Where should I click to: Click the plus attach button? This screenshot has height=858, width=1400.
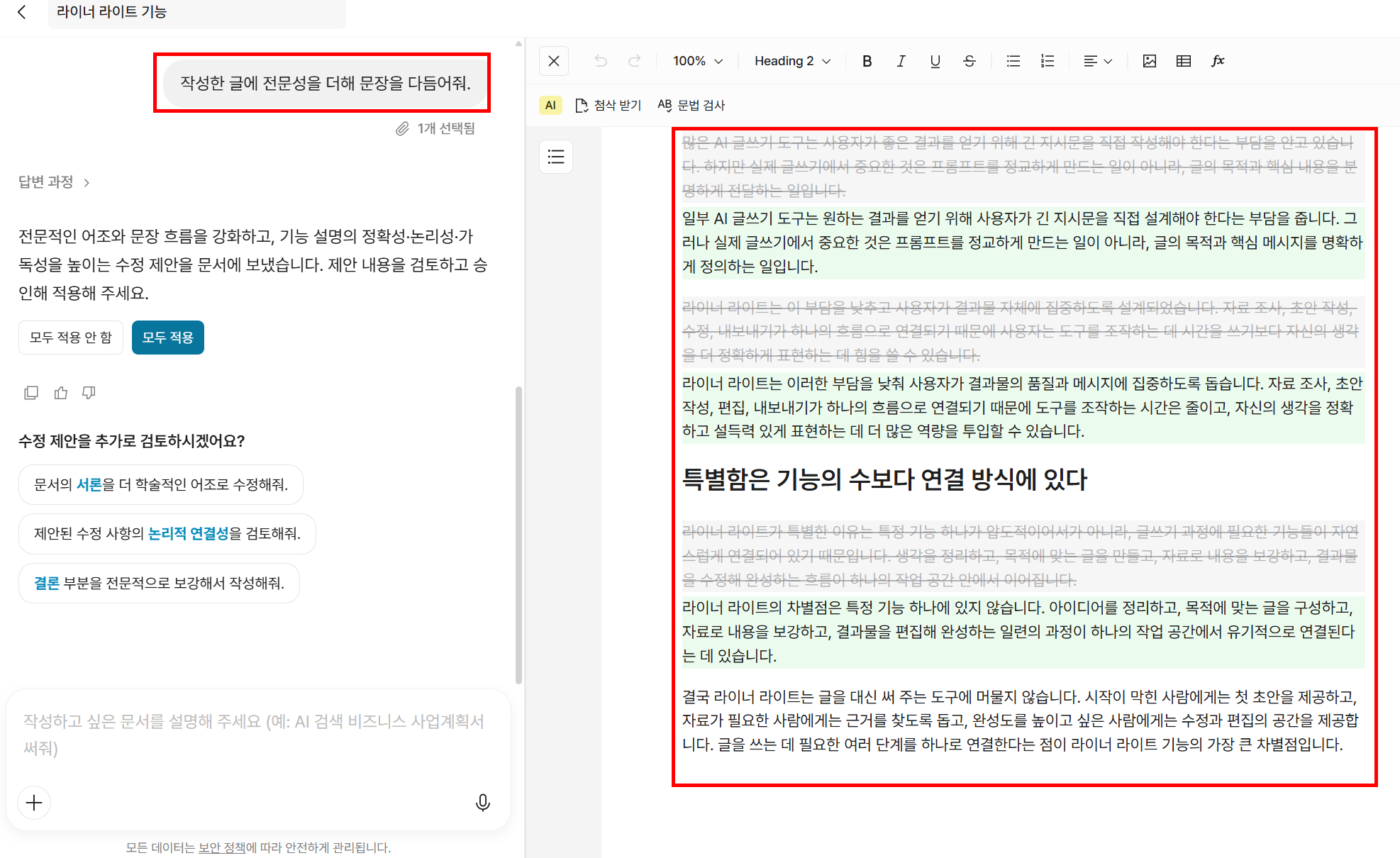(34, 803)
